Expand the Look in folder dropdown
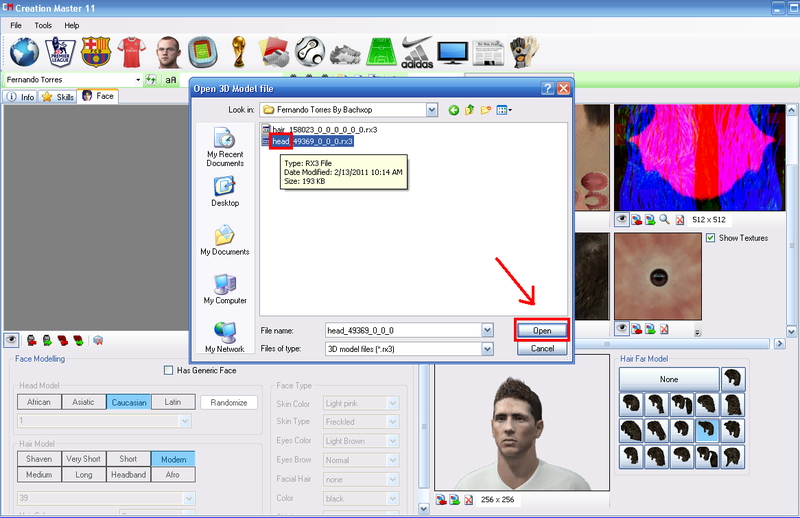Viewport: 800px width, 518px height. (432, 110)
